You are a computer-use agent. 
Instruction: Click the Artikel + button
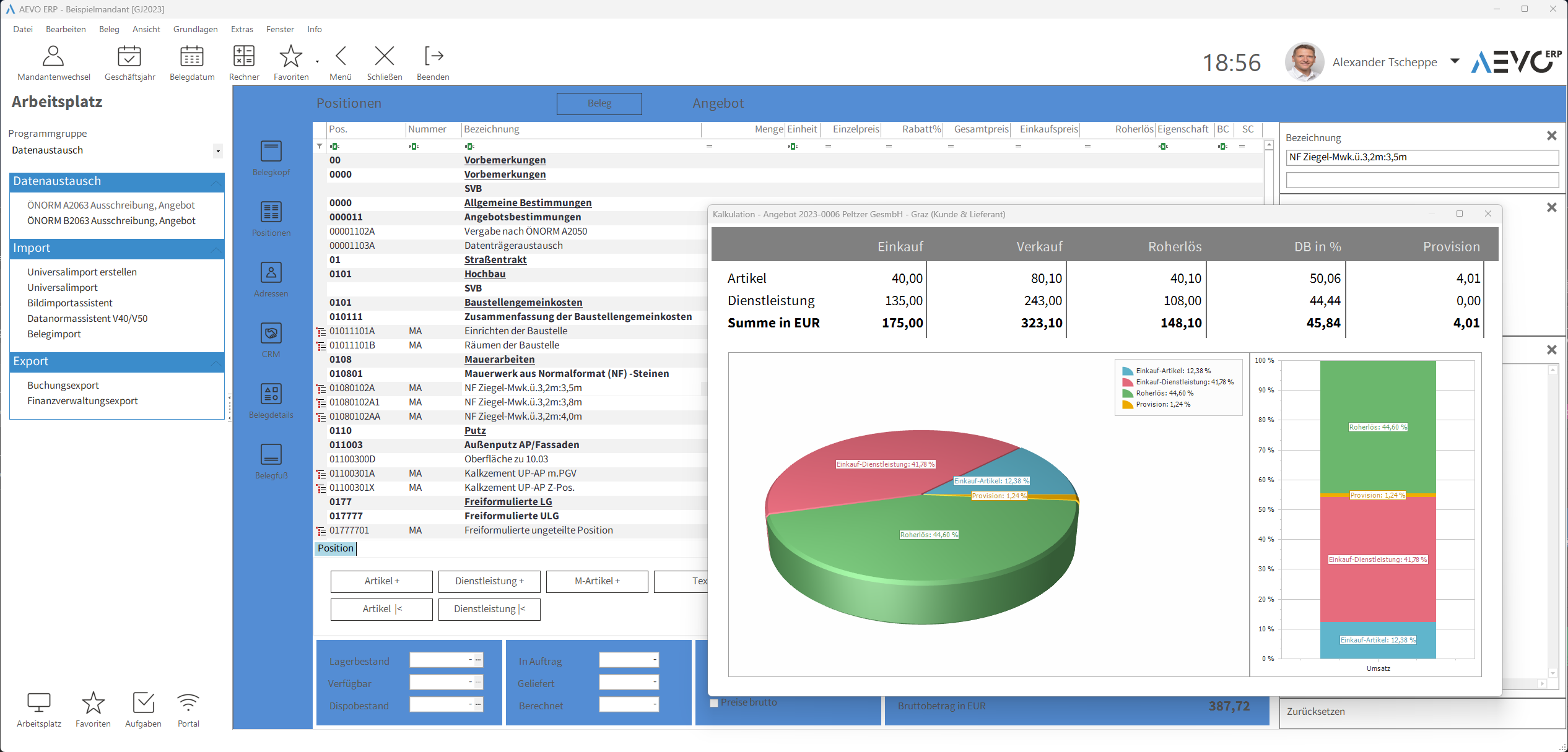381,581
